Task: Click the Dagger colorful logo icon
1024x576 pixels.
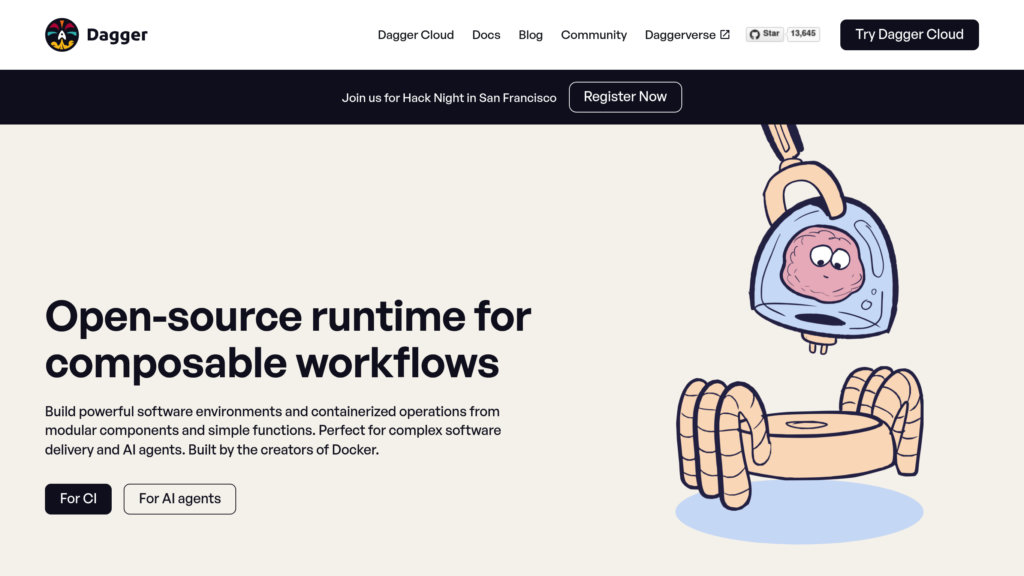Action: [62, 35]
